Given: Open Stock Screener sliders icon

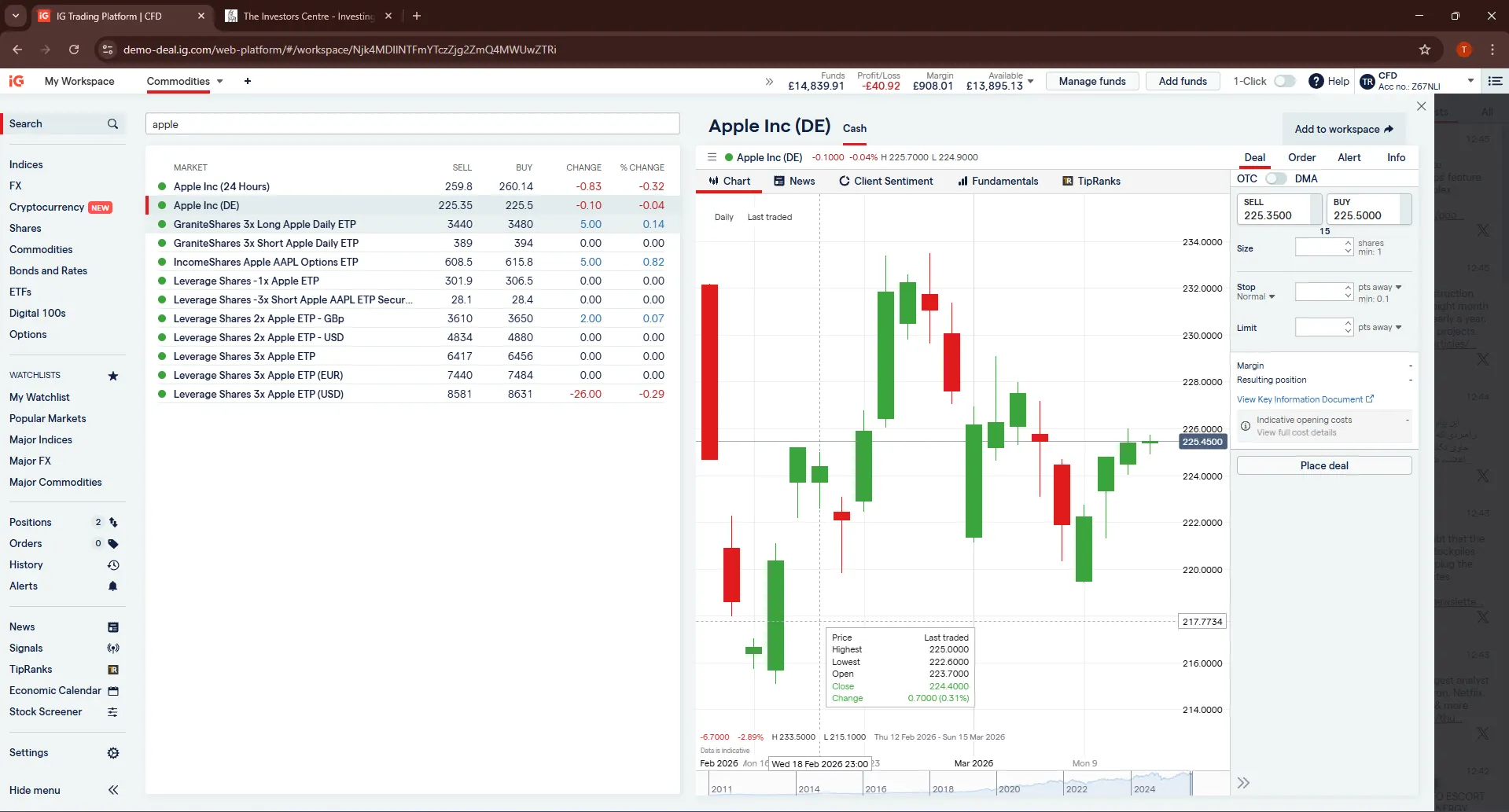Looking at the screenshot, I should [113, 712].
